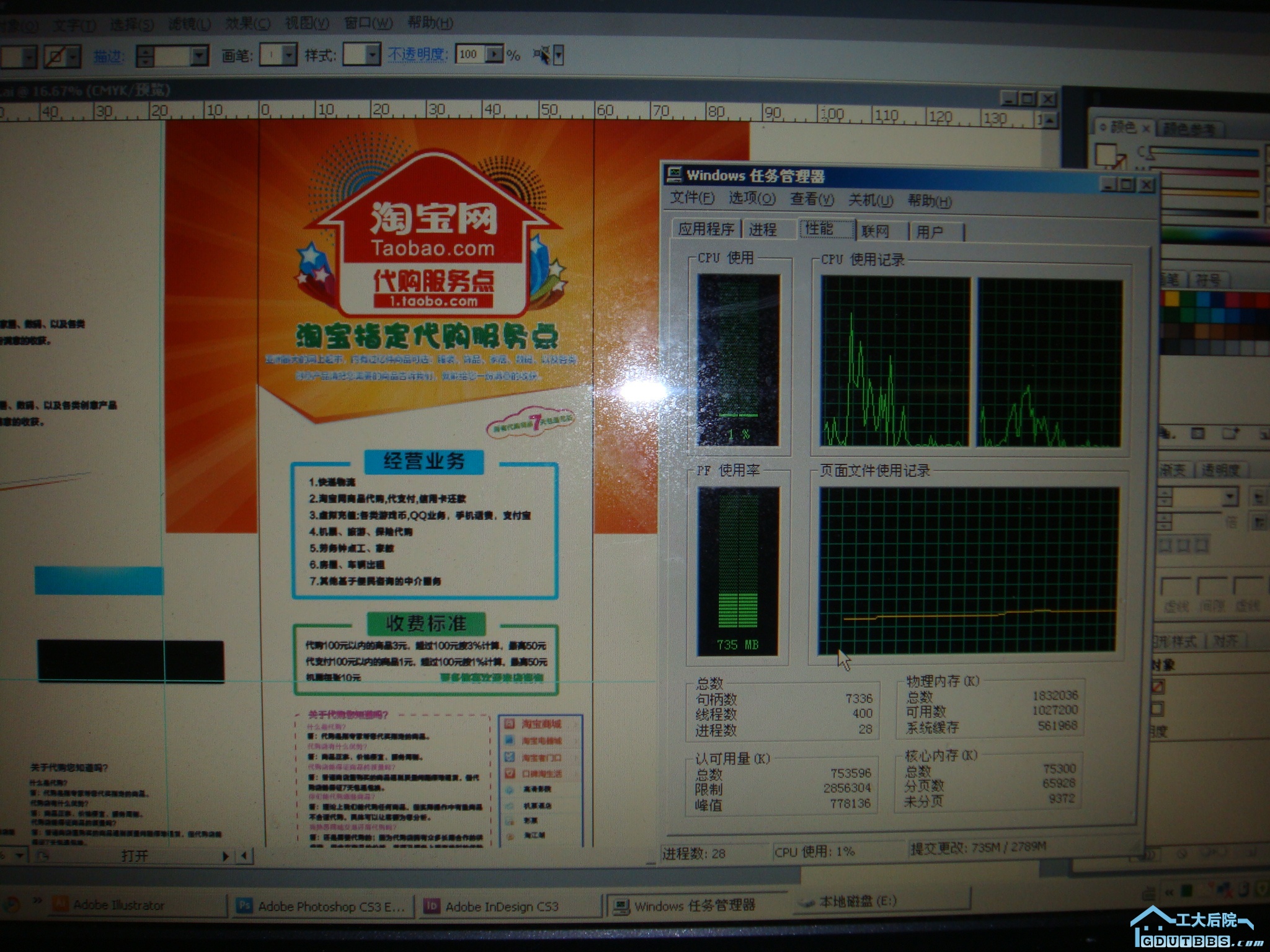Click the stroke swatch with red slash
Image resolution: width=1270 pixels, height=952 pixels.
[x=55, y=57]
